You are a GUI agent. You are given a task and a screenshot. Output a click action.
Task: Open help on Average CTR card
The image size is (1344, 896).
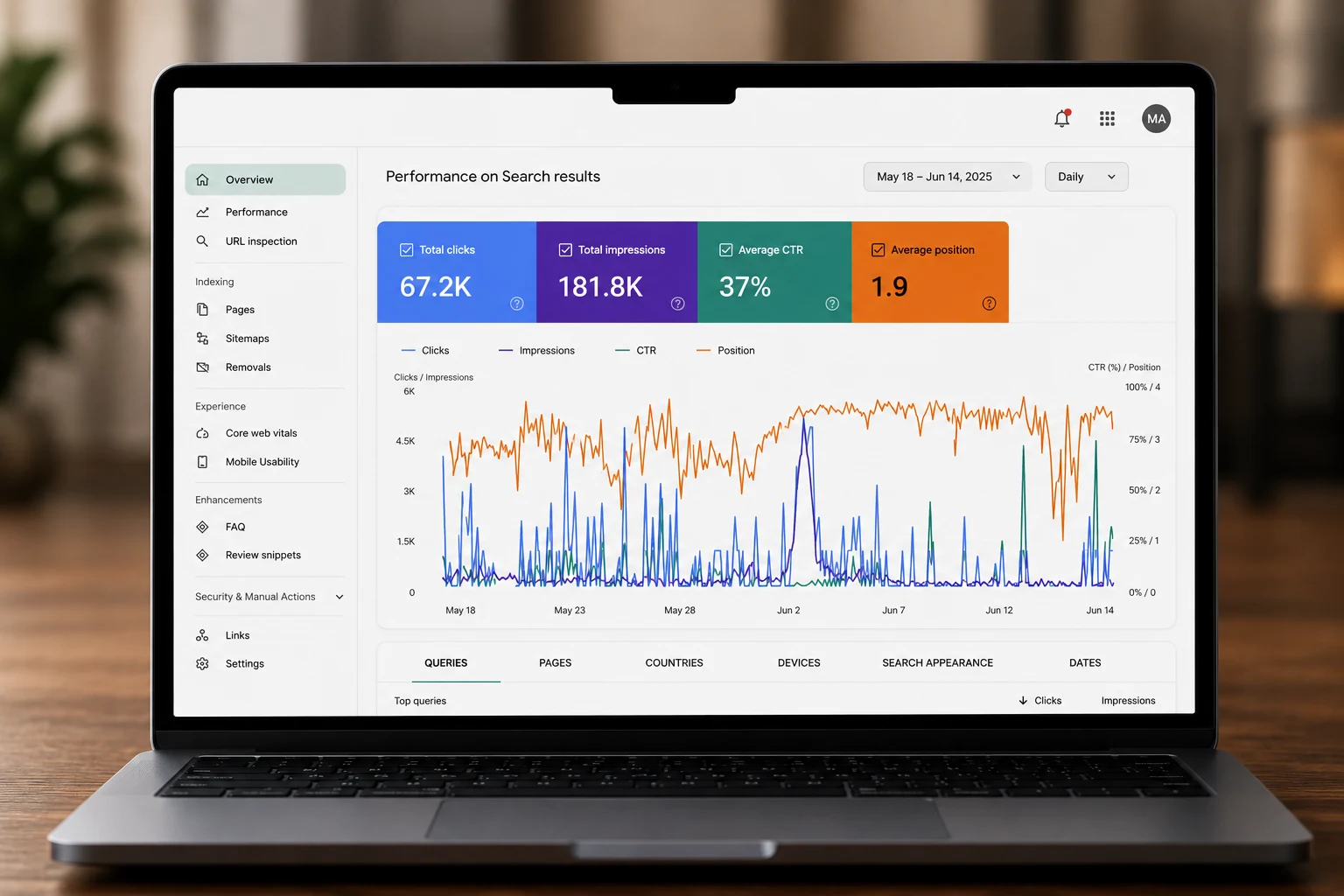tap(832, 304)
